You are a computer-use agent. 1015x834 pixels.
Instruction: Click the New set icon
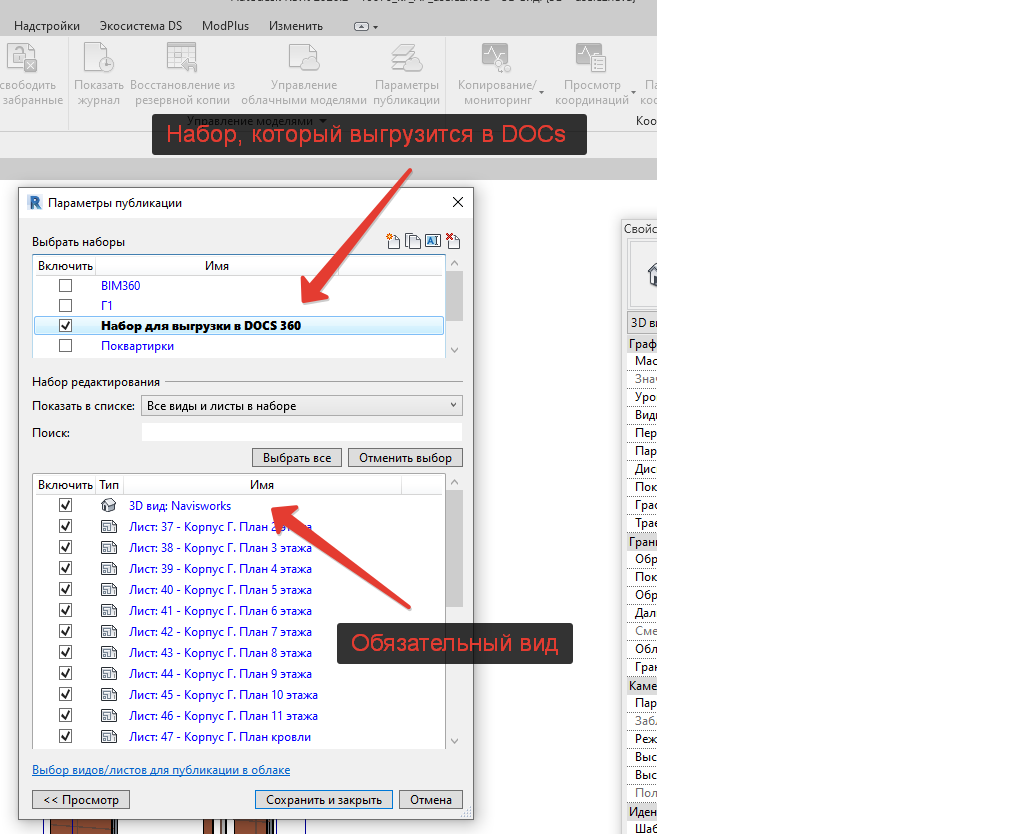click(392, 241)
